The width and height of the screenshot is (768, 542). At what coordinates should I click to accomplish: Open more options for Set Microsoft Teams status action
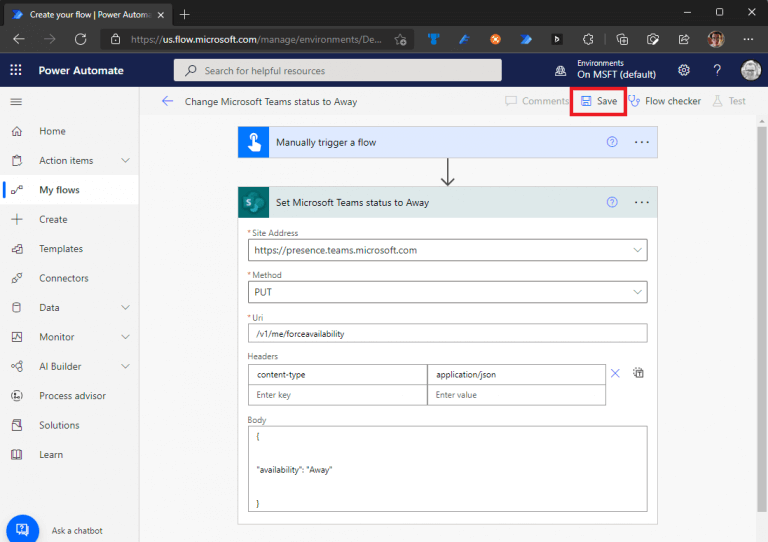coord(642,202)
